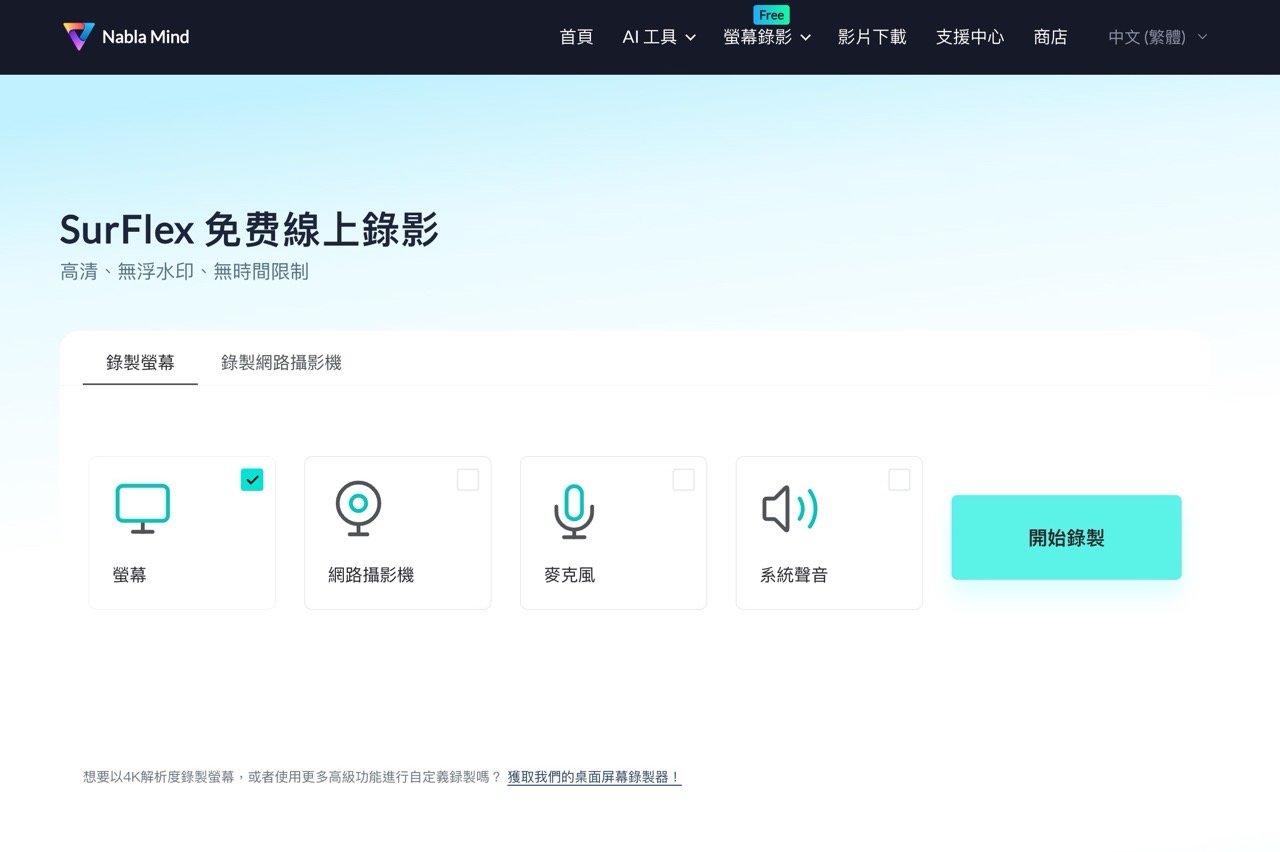Uncheck the 螢幕 checkbox
Viewport: 1280px width, 852px height.
252,480
